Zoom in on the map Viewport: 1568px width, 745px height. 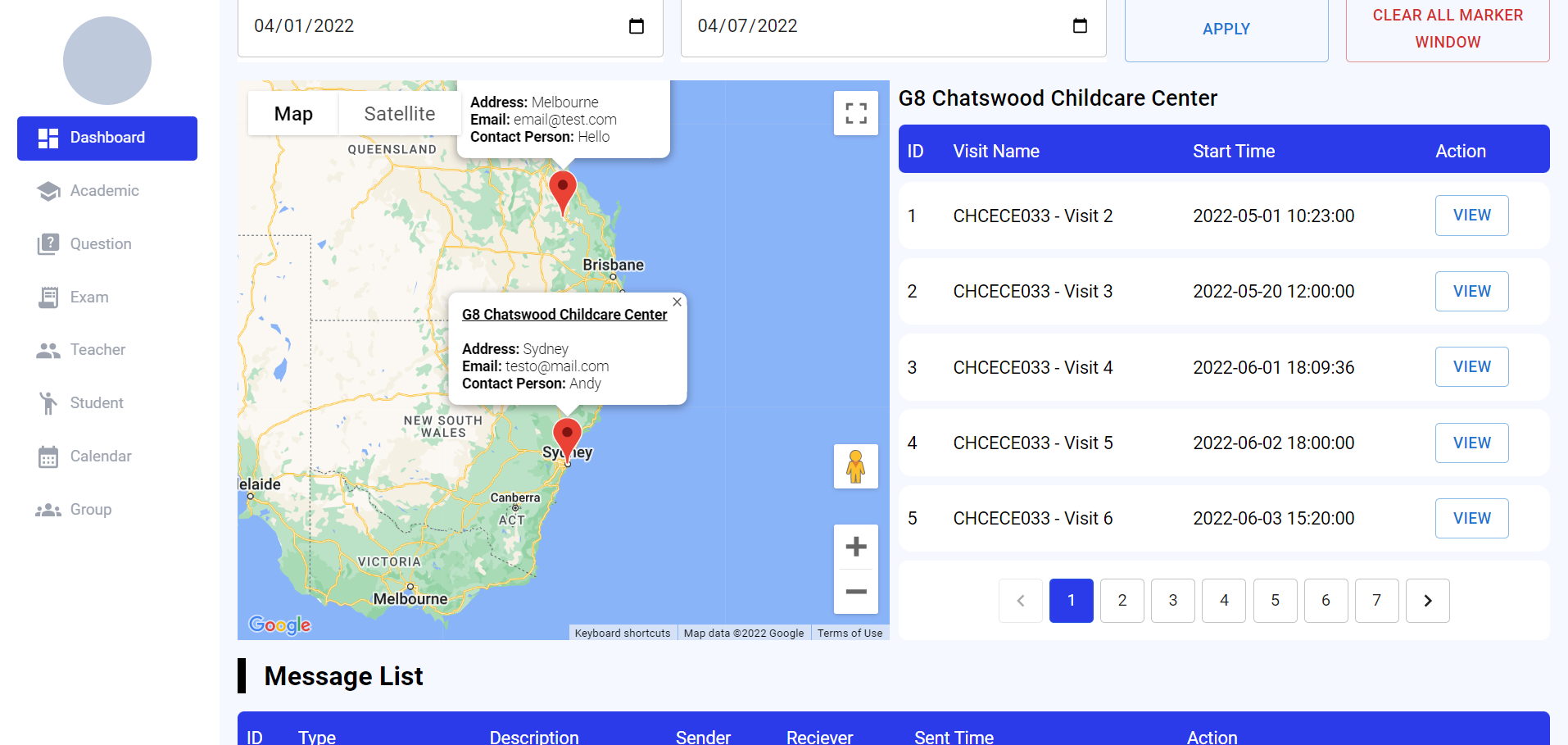point(855,547)
